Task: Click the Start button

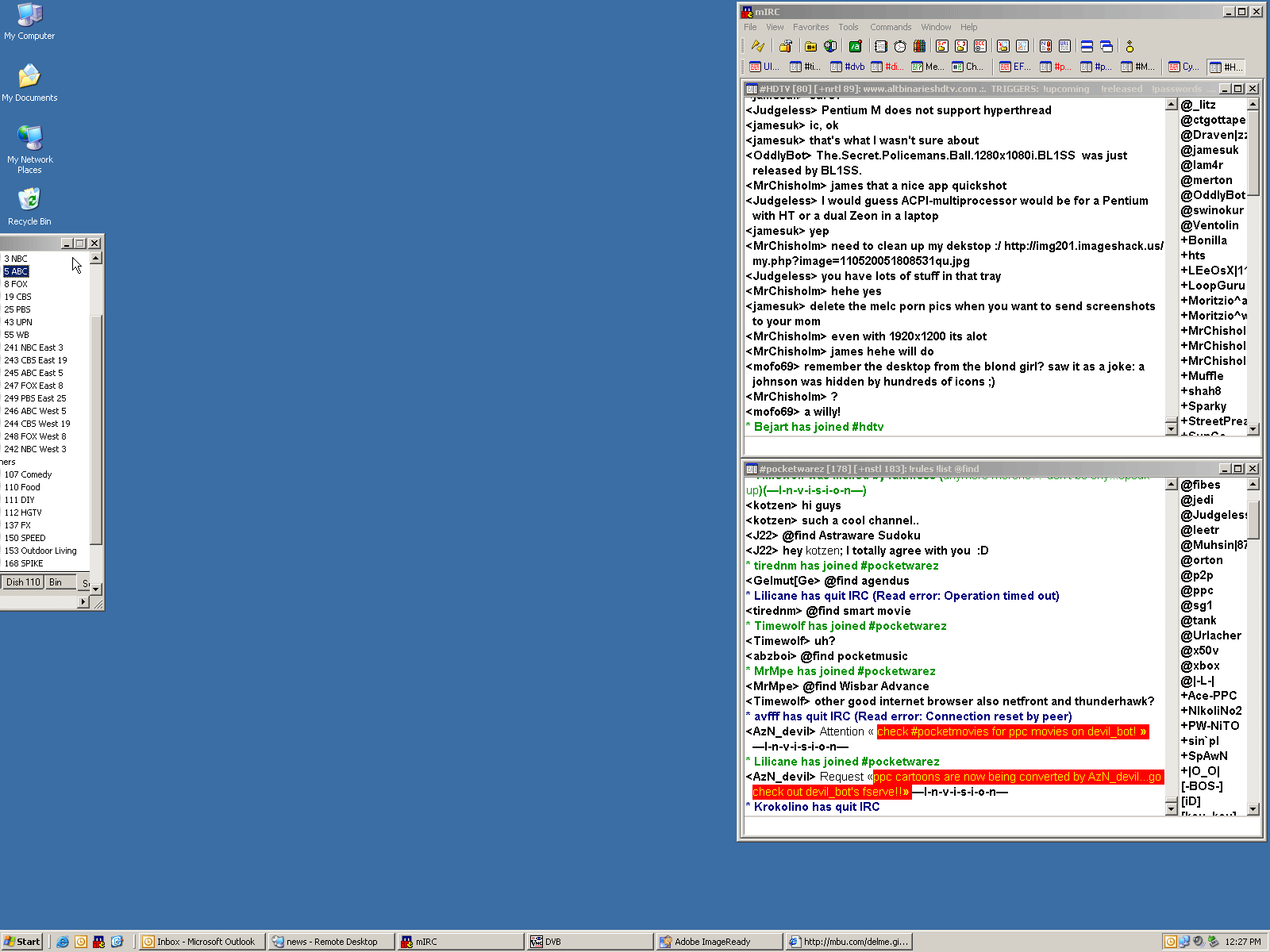Action: (21, 942)
